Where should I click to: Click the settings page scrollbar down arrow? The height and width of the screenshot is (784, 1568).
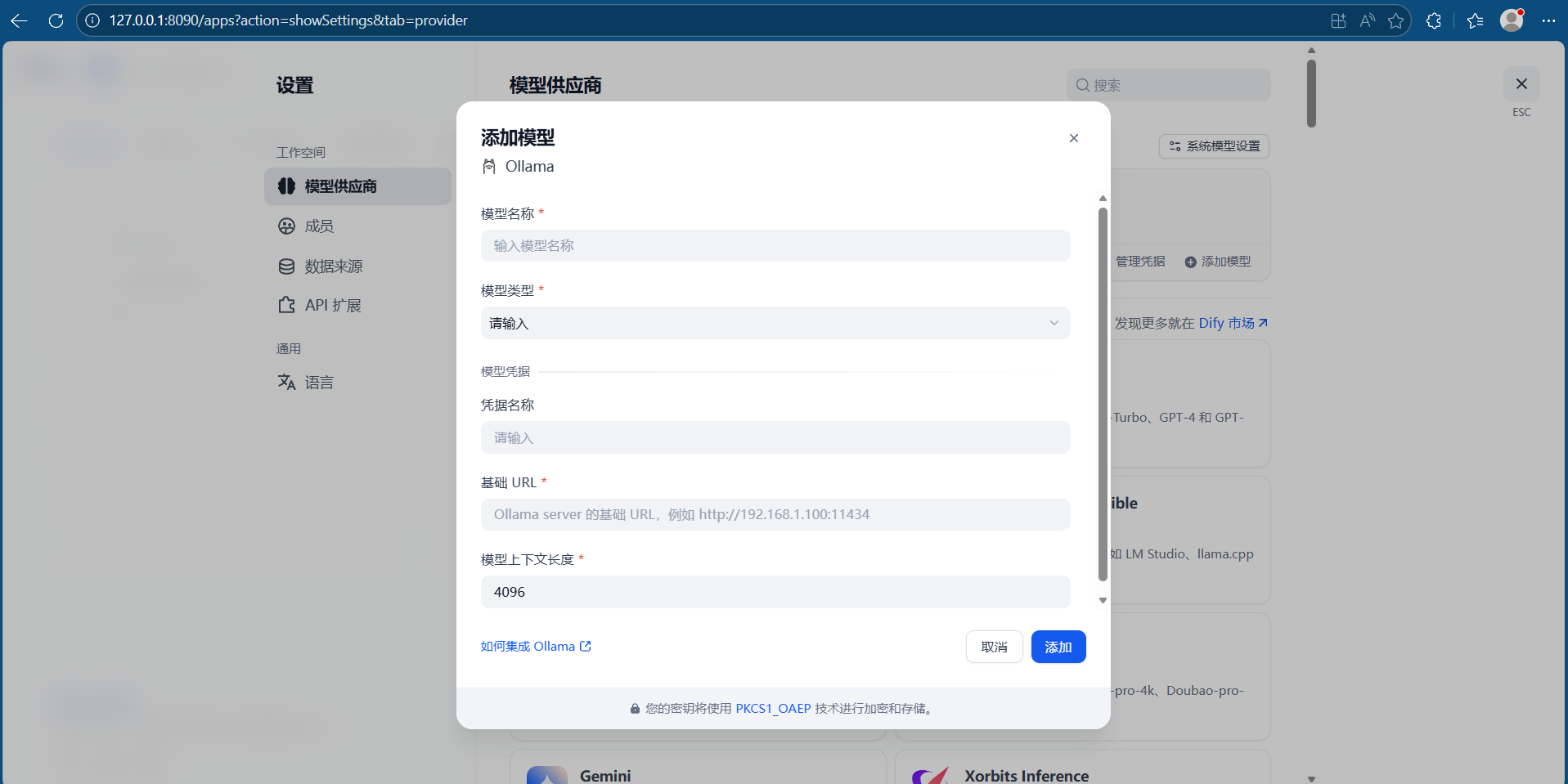(x=1311, y=779)
